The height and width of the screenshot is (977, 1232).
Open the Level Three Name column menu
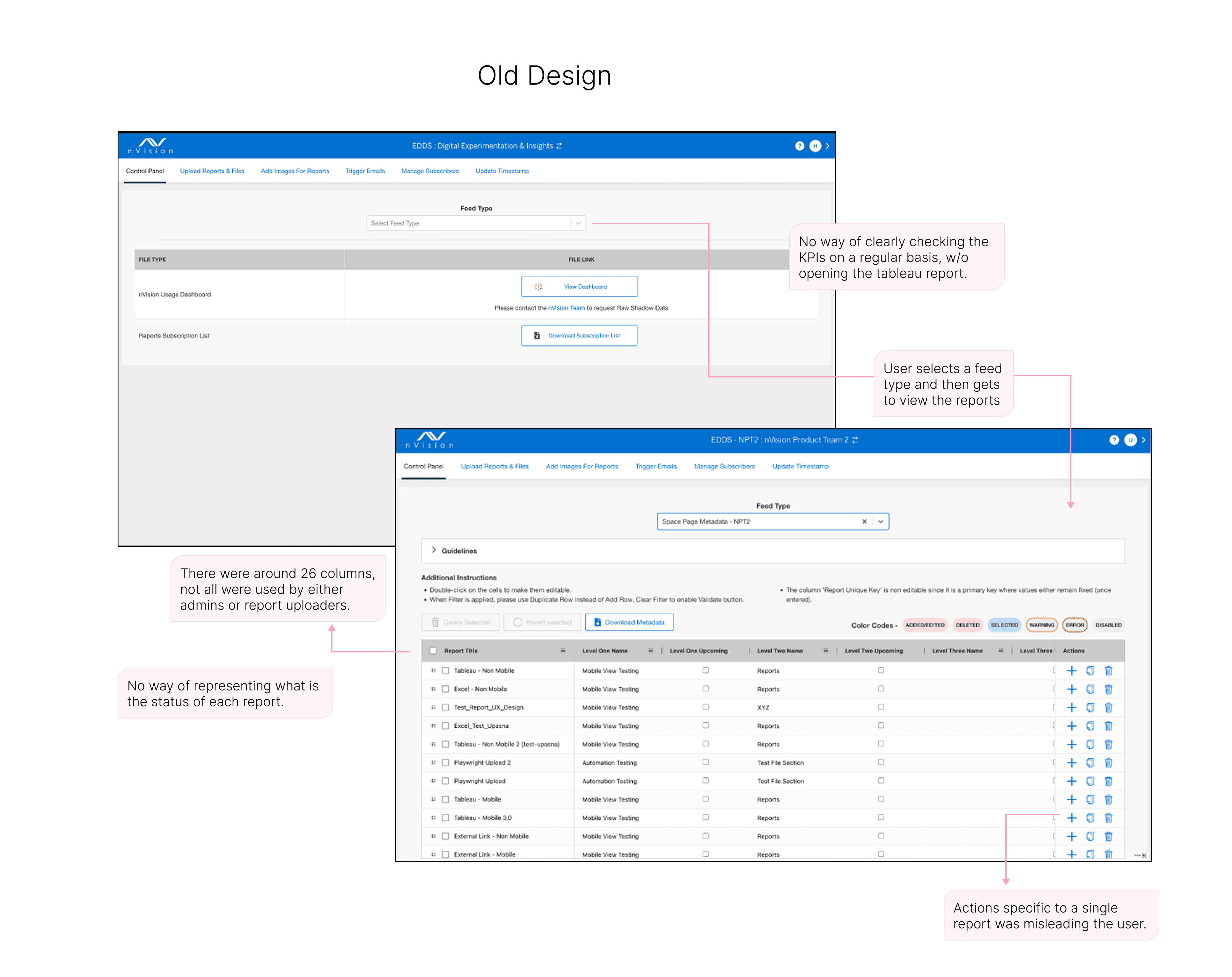pyautogui.click(x=1001, y=651)
